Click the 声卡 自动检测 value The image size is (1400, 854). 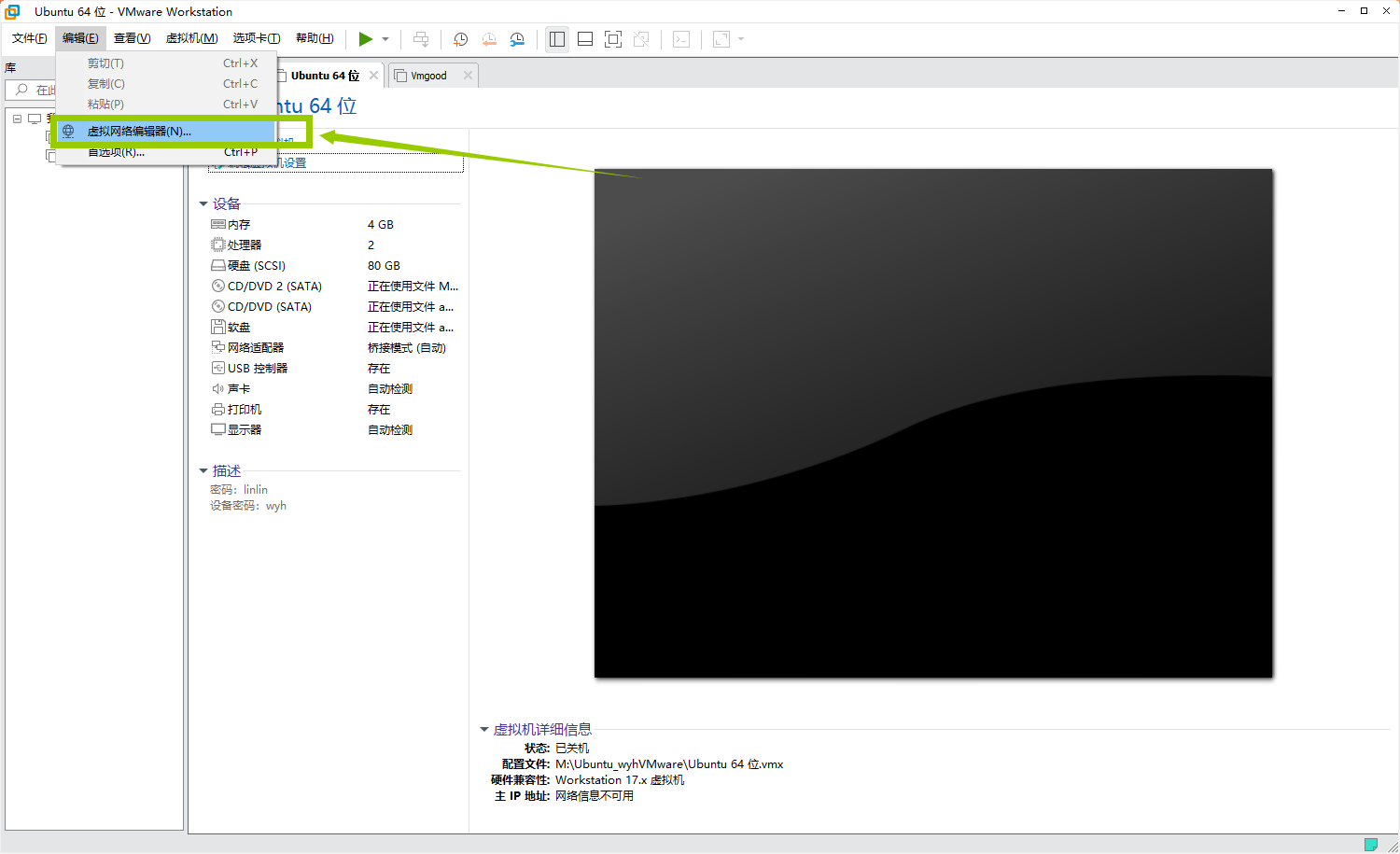390,389
